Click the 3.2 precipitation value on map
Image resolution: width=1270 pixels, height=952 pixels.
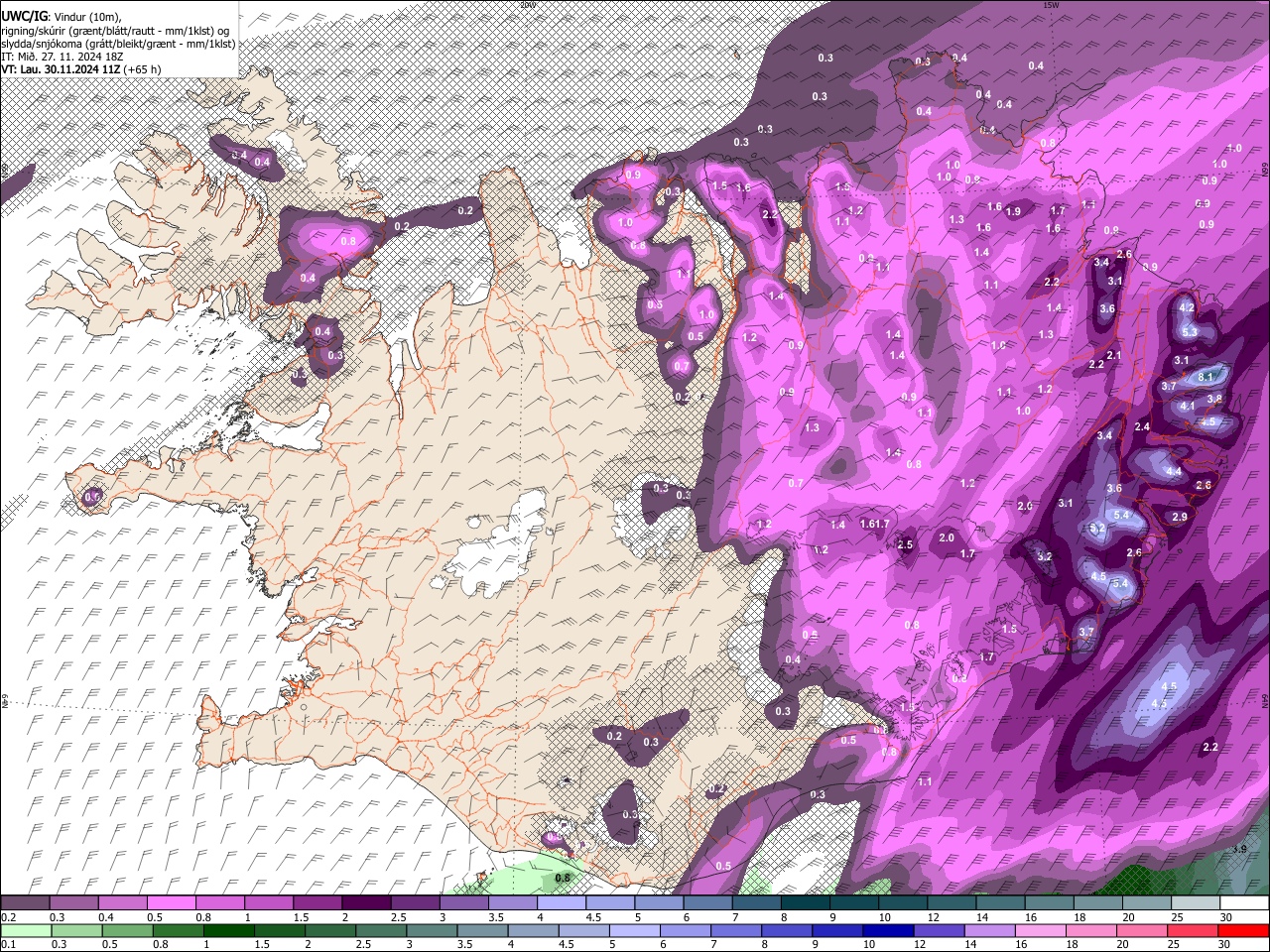[x=1044, y=557]
